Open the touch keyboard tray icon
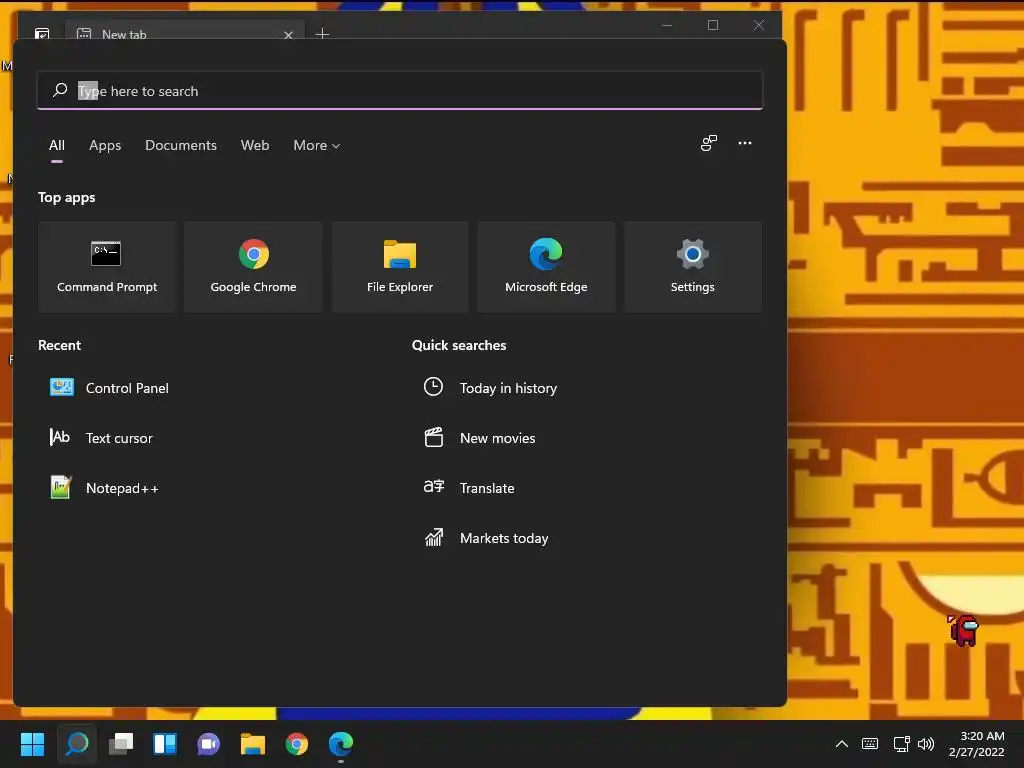Viewport: 1024px width, 768px height. point(870,744)
